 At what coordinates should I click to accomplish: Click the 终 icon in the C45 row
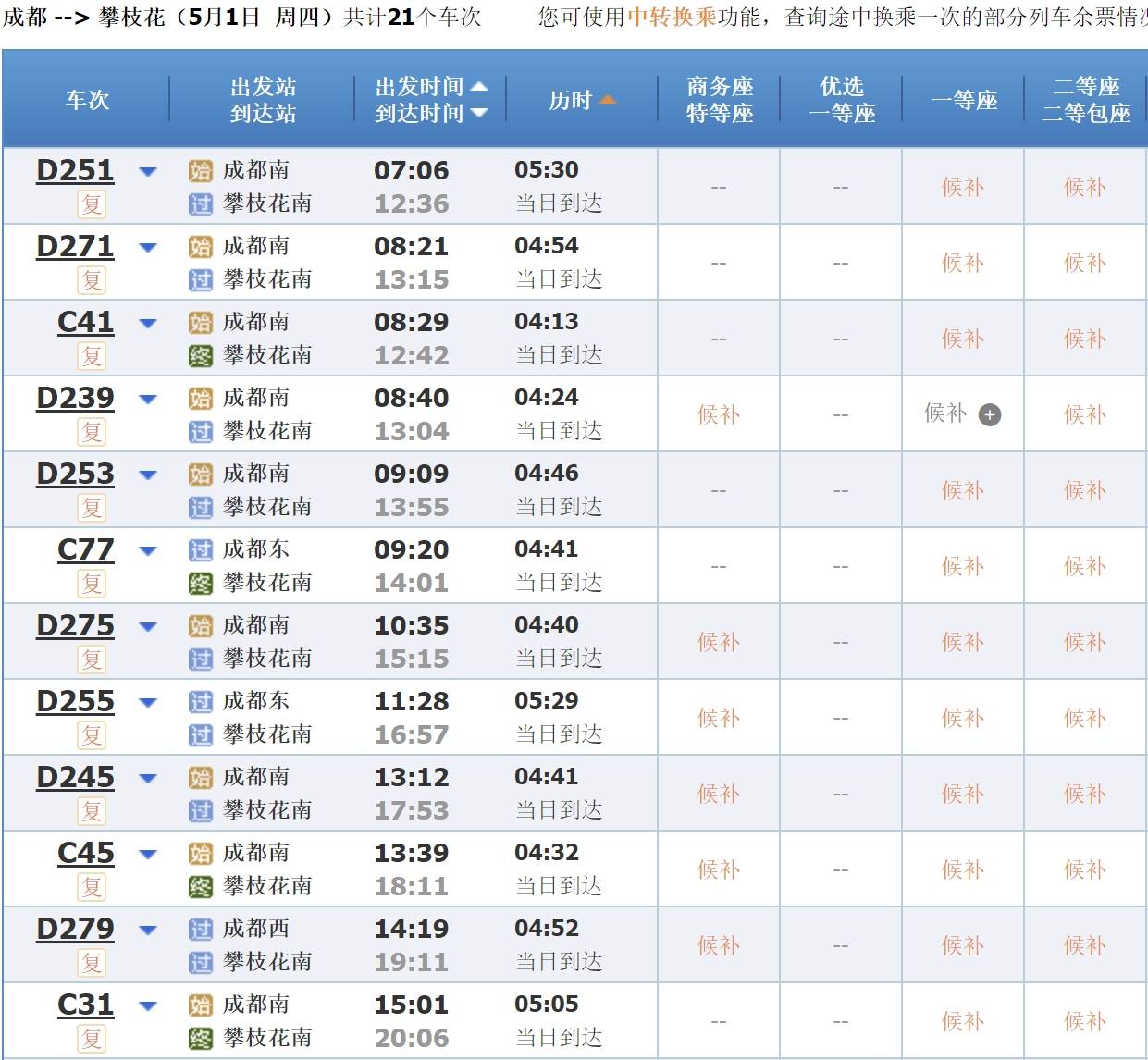[x=201, y=887]
